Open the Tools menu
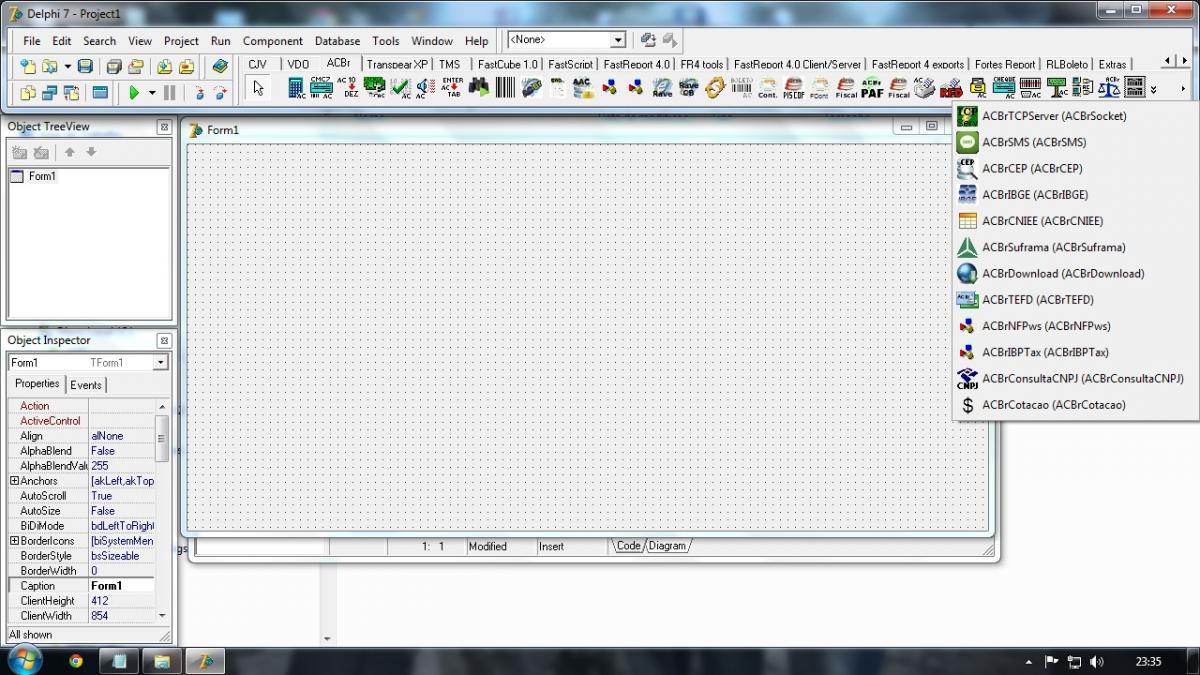1200x675 pixels. (385, 41)
